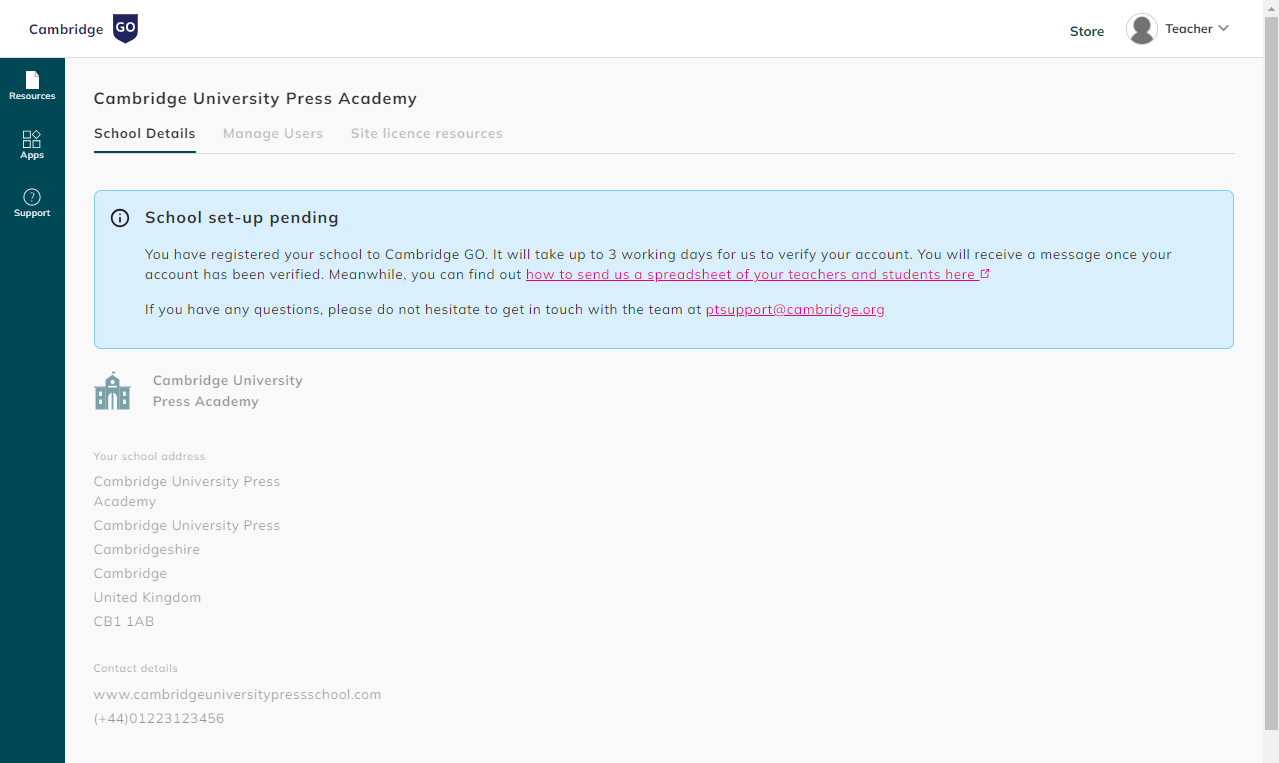Switch to Site licence resources tab
This screenshot has width=1279, height=763.
pyautogui.click(x=427, y=134)
